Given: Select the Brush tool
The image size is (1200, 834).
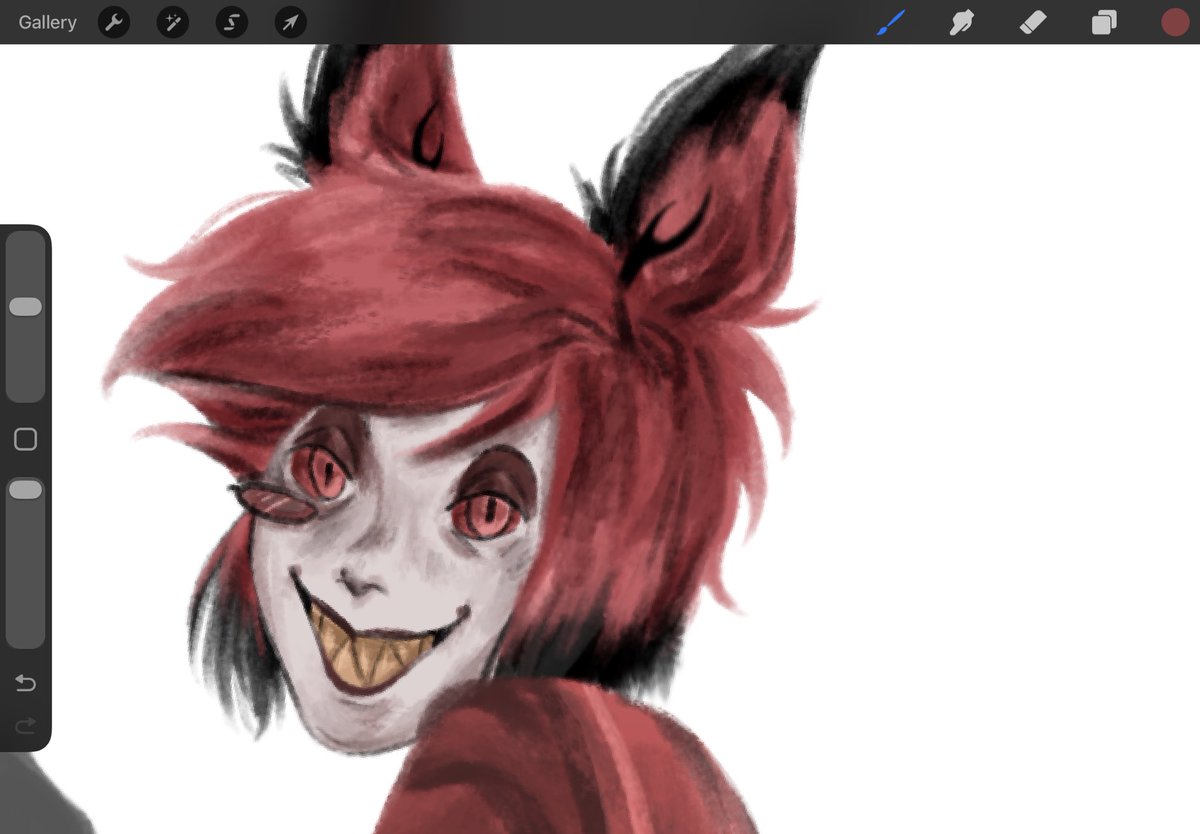Looking at the screenshot, I should pos(890,22).
